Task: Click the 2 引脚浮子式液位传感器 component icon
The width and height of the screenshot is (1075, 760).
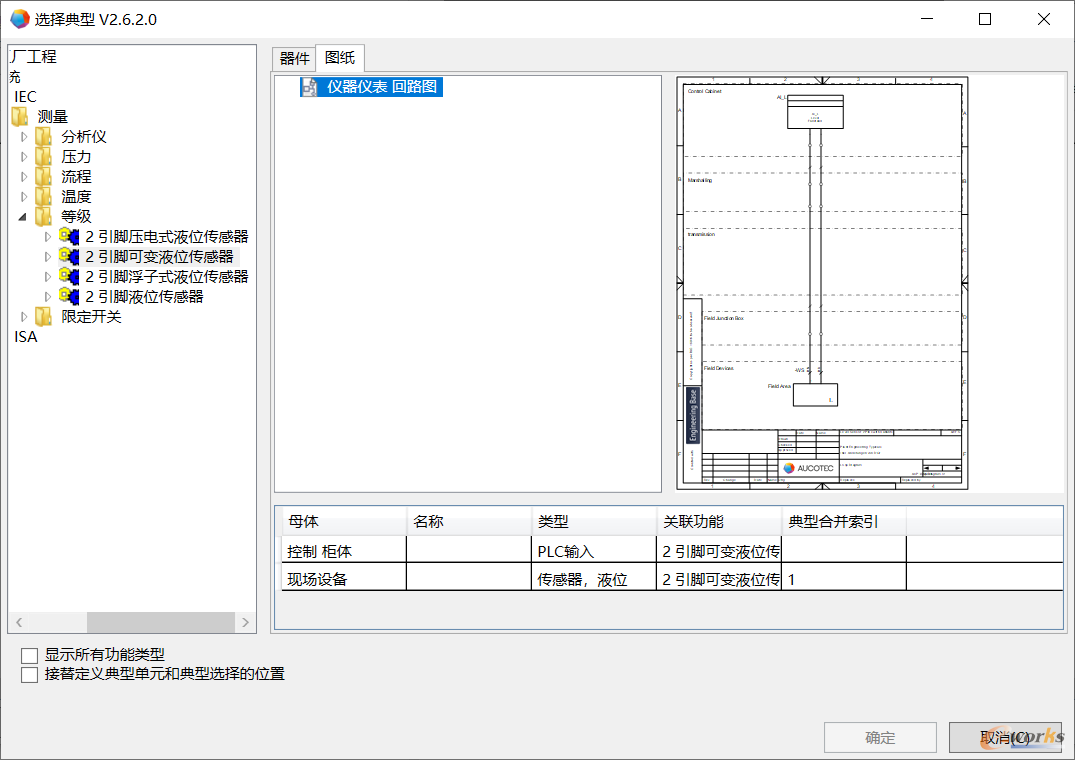Action: click(69, 277)
